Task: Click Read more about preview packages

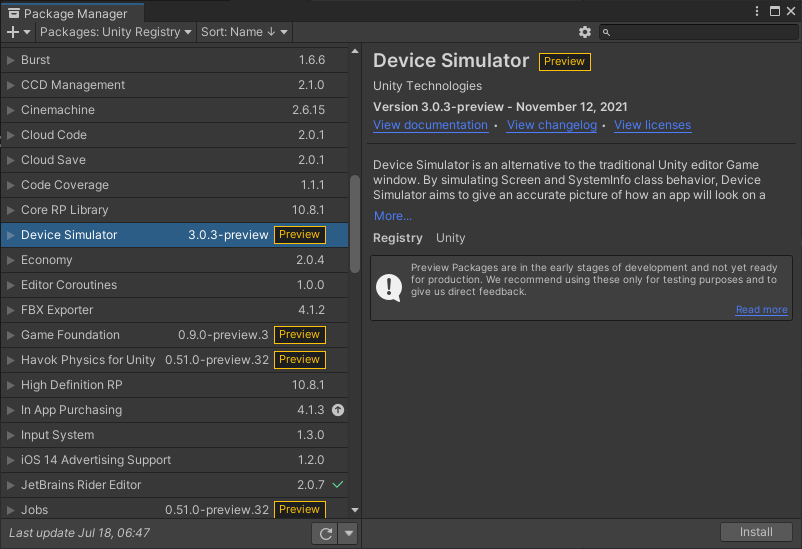Action: click(761, 310)
